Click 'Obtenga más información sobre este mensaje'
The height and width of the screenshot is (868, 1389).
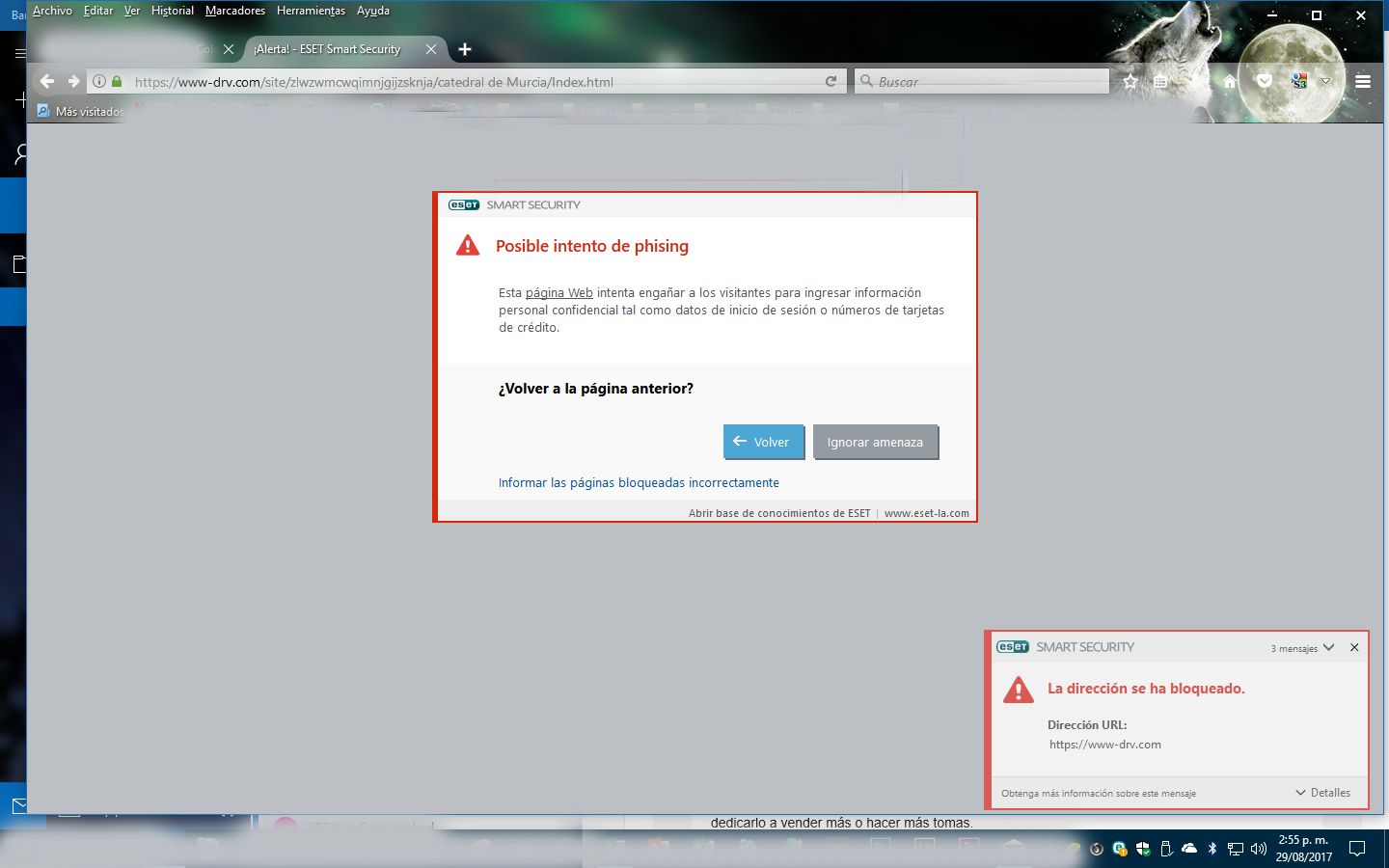point(1099,794)
